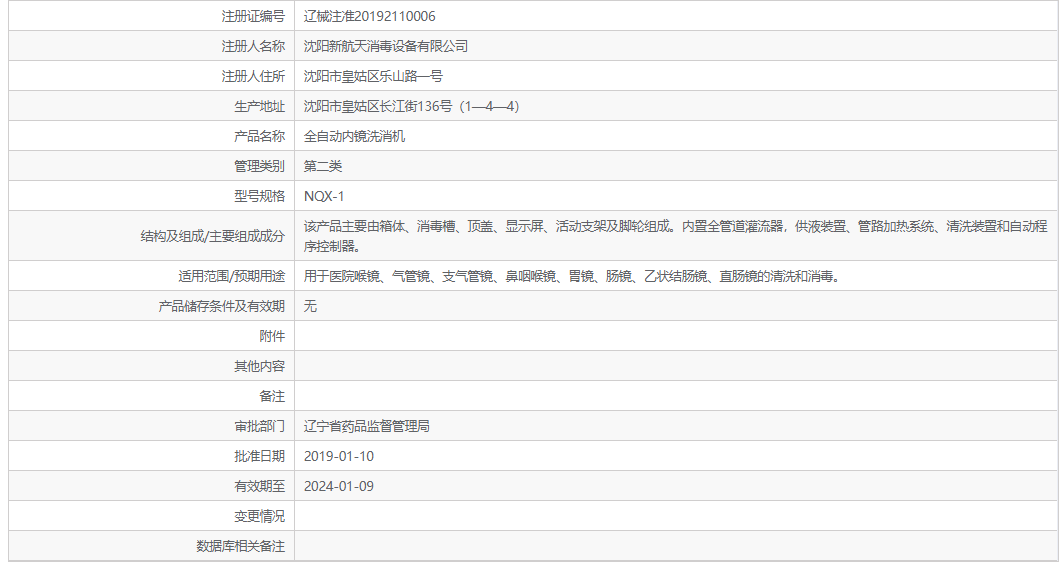Image resolution: width=1059 pixels, height=564 pixels.
Task: Select model value NQX-1
Action: (324, 197)
